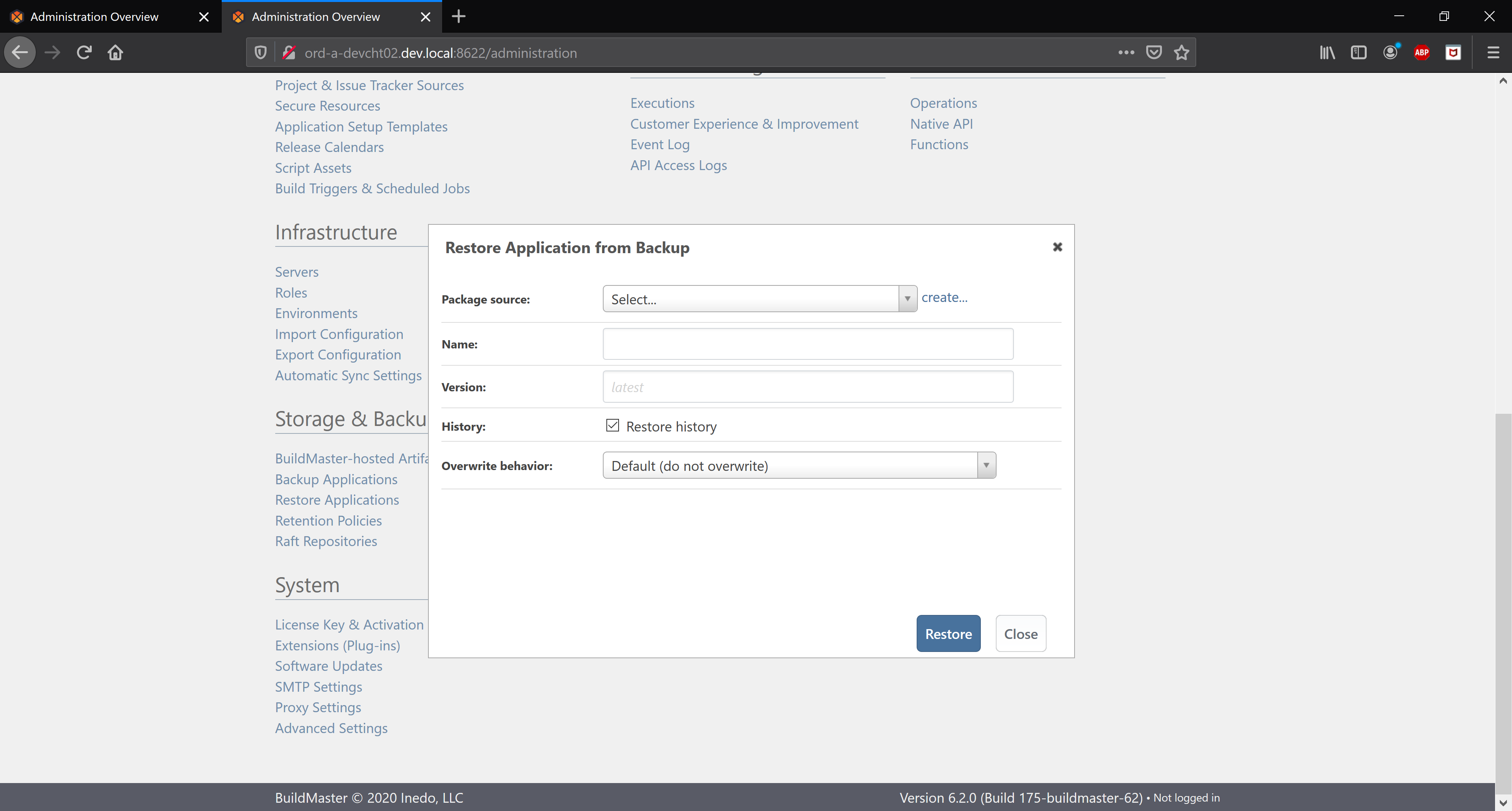Click the insecure connection padlock icon
Screen dimensions: 1512x811
(289, 53)
